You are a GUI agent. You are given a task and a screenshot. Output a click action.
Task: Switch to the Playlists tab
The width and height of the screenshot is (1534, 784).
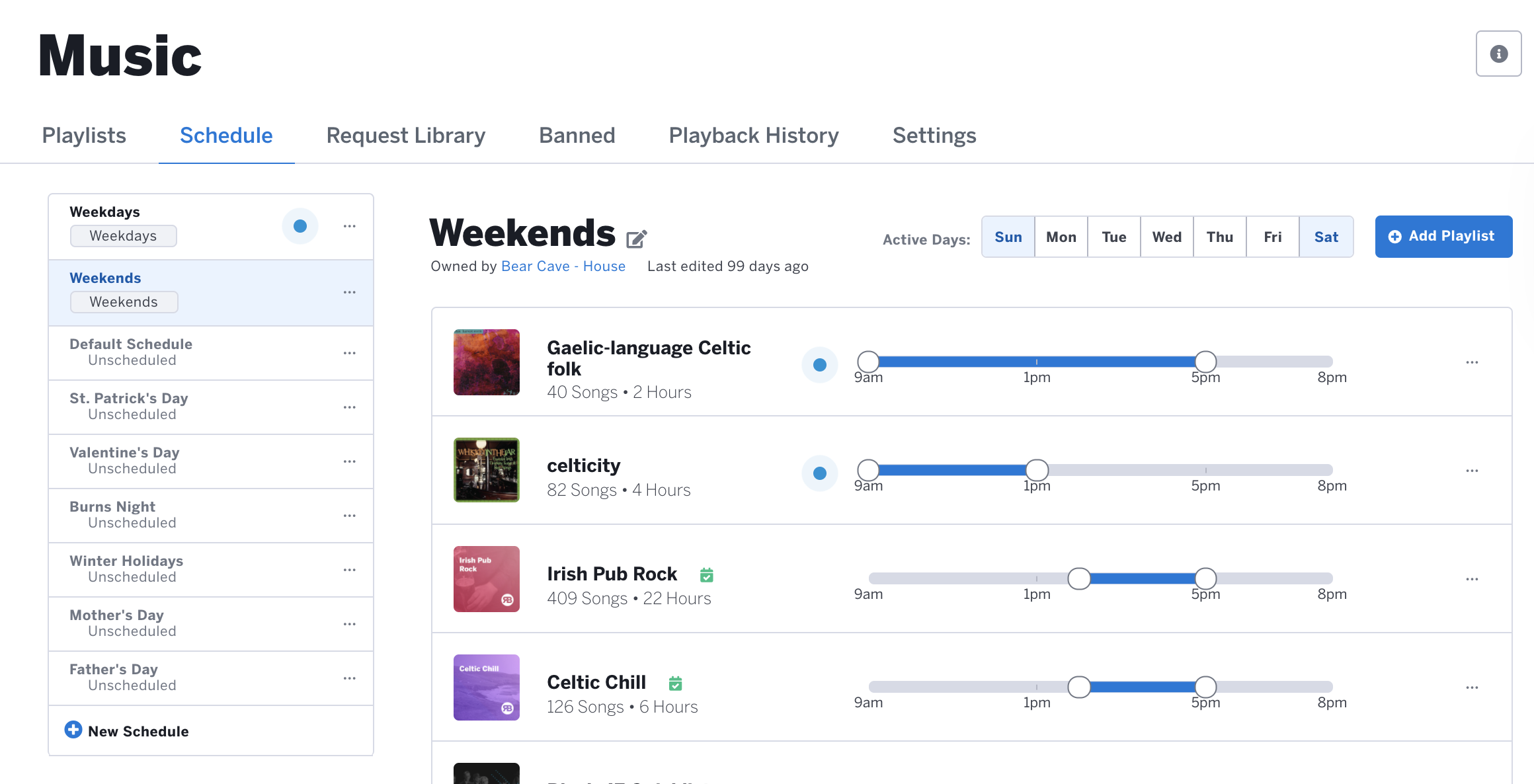click(84, 136)
